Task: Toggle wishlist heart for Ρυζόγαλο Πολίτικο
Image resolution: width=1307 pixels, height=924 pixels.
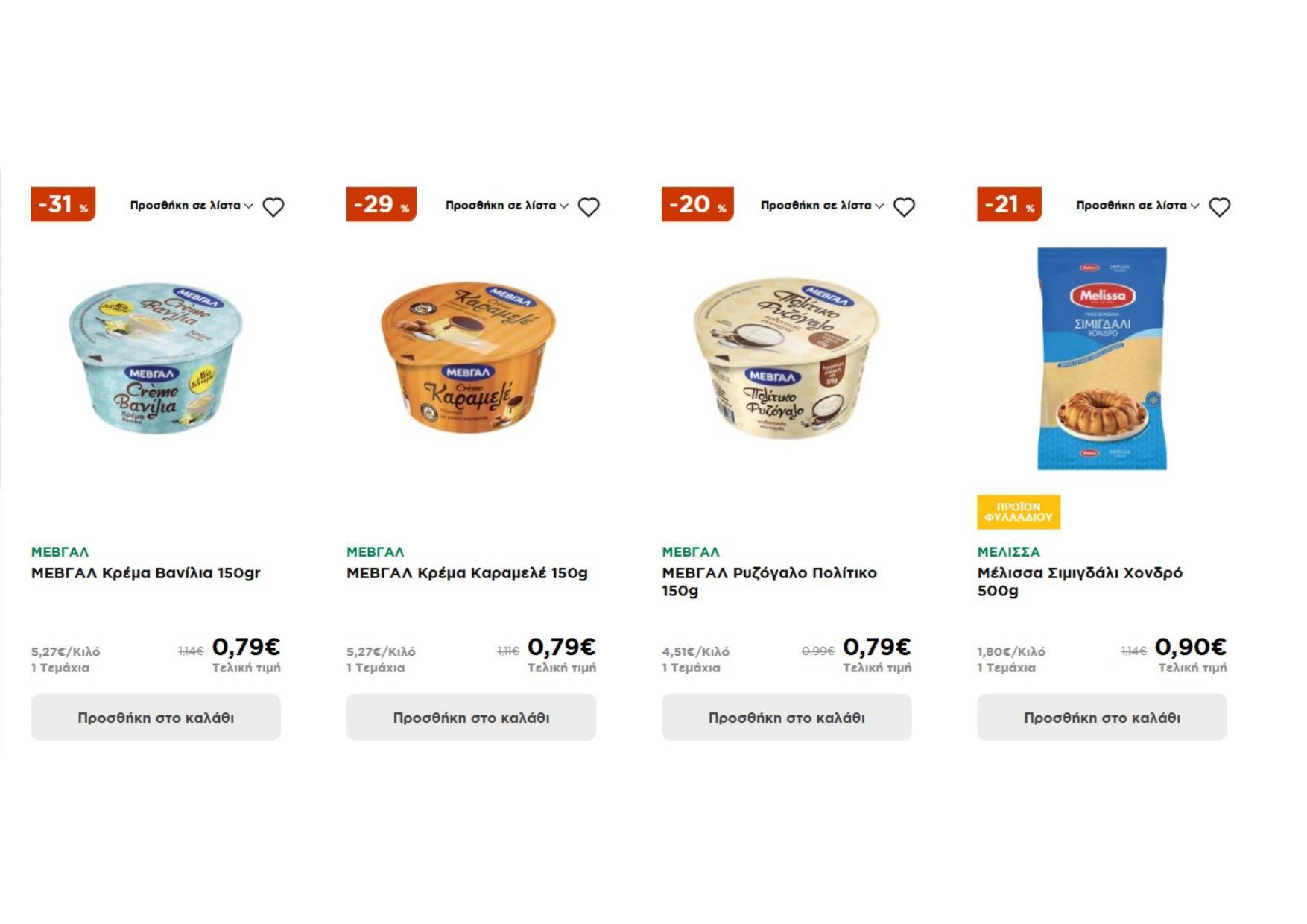Action: [x=904, y=207]
